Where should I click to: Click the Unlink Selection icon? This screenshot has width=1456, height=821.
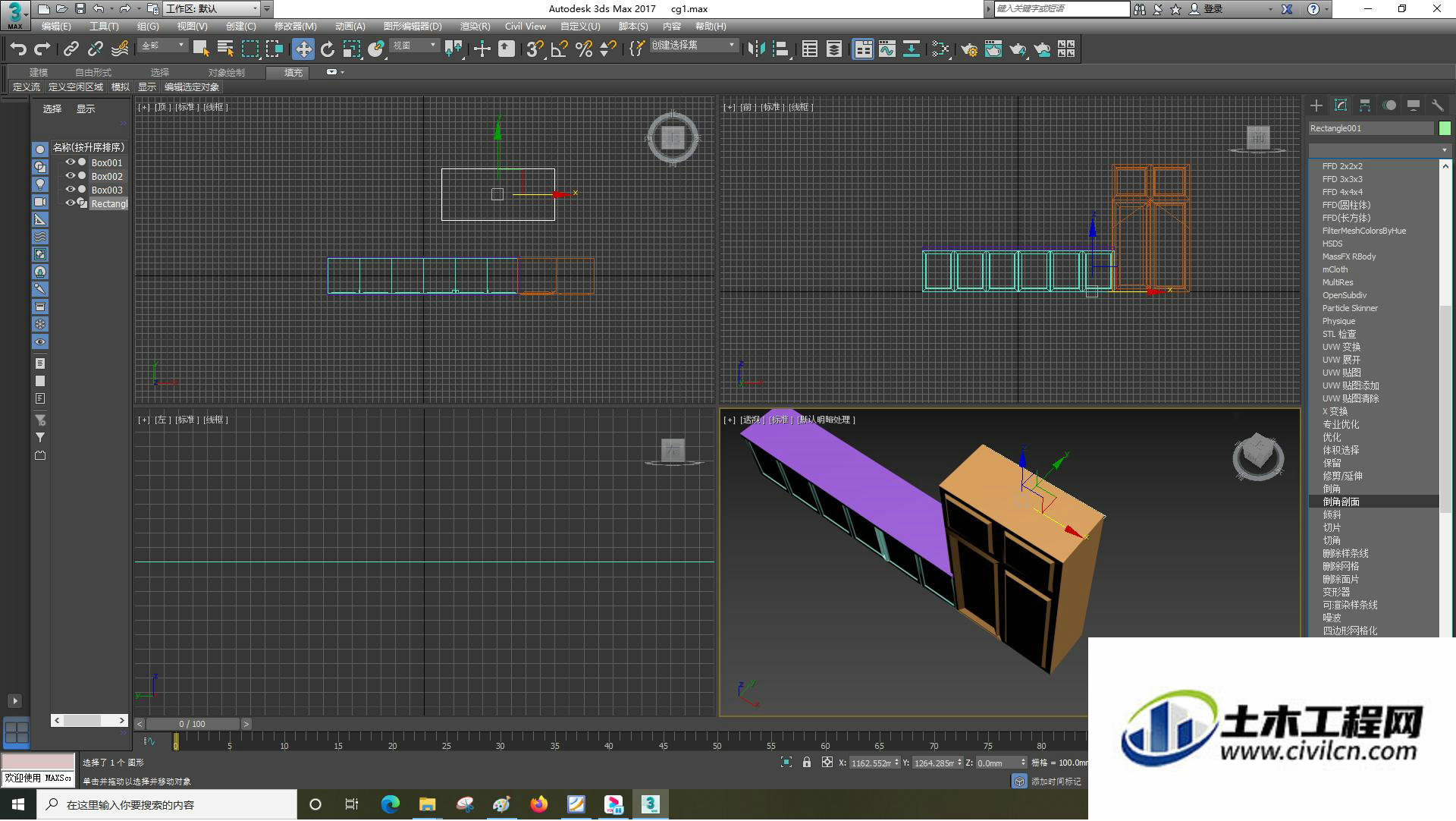[x=95, y=49]
